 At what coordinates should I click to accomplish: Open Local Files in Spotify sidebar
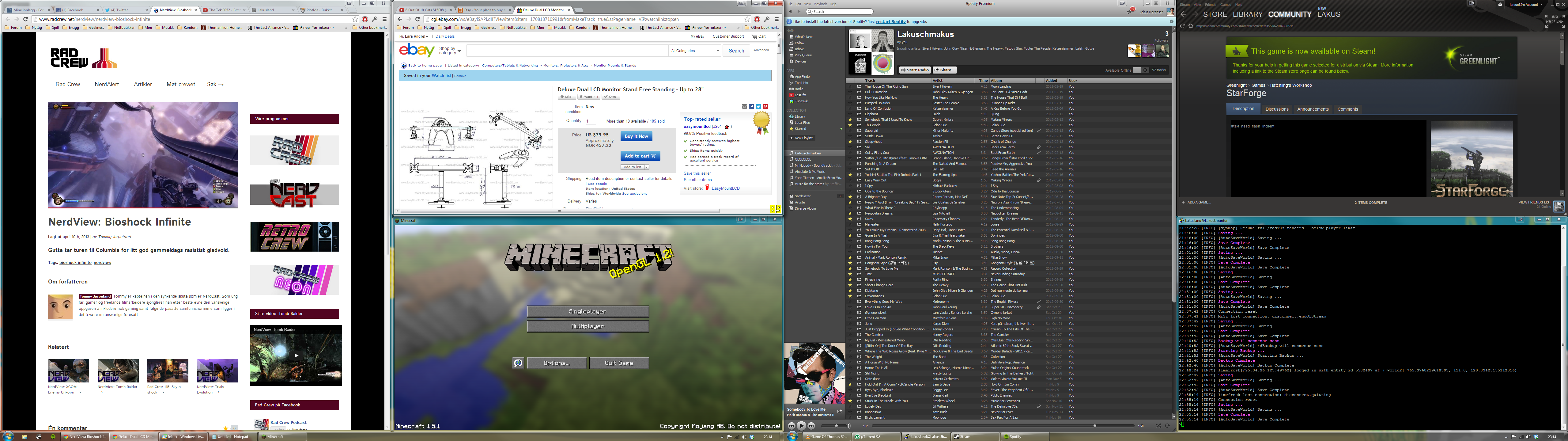point(800,123)
